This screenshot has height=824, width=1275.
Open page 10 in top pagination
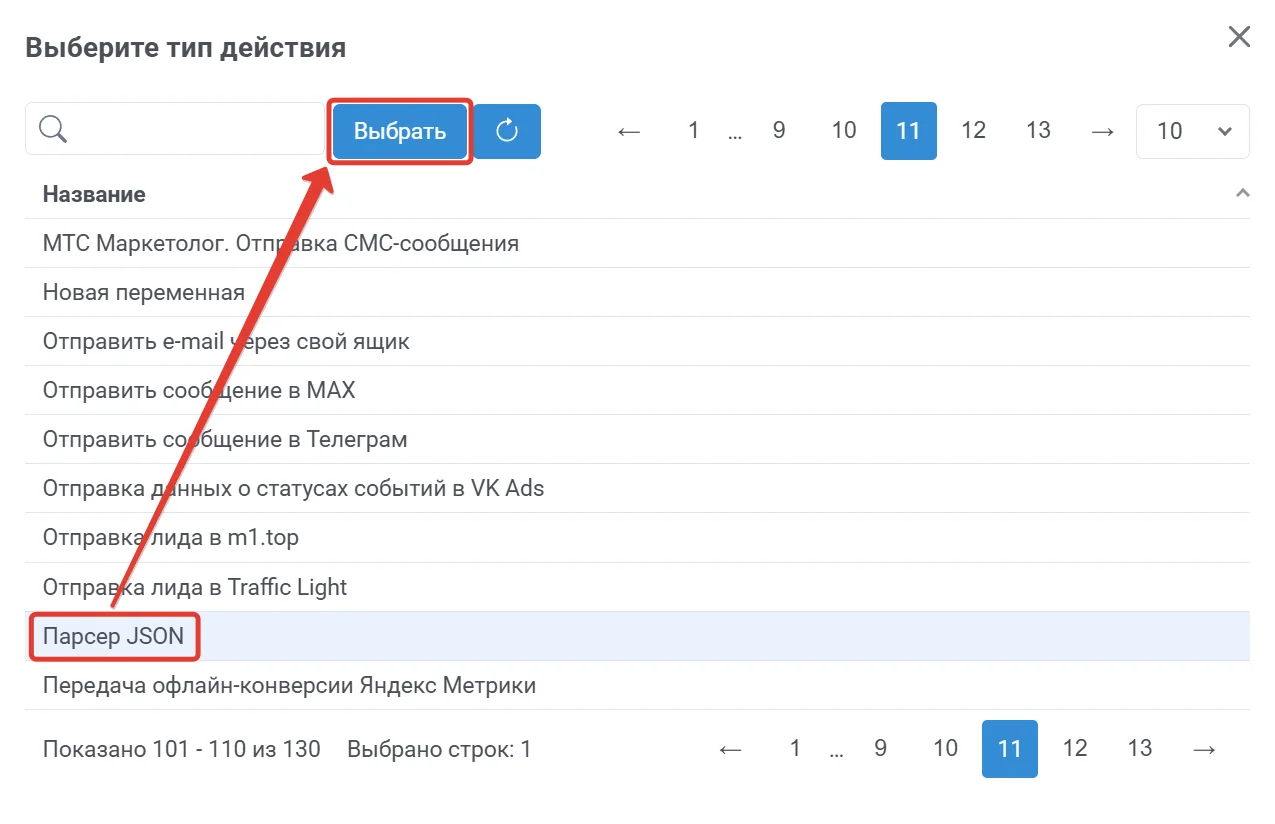point(844,131)
